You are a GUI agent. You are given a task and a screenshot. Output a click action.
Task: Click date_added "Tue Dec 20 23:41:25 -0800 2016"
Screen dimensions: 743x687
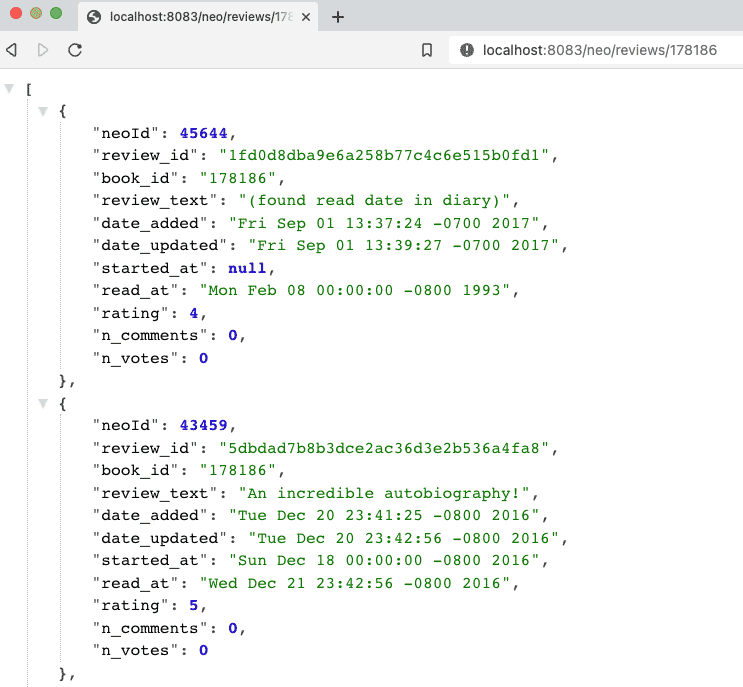(x=384, y=515)
